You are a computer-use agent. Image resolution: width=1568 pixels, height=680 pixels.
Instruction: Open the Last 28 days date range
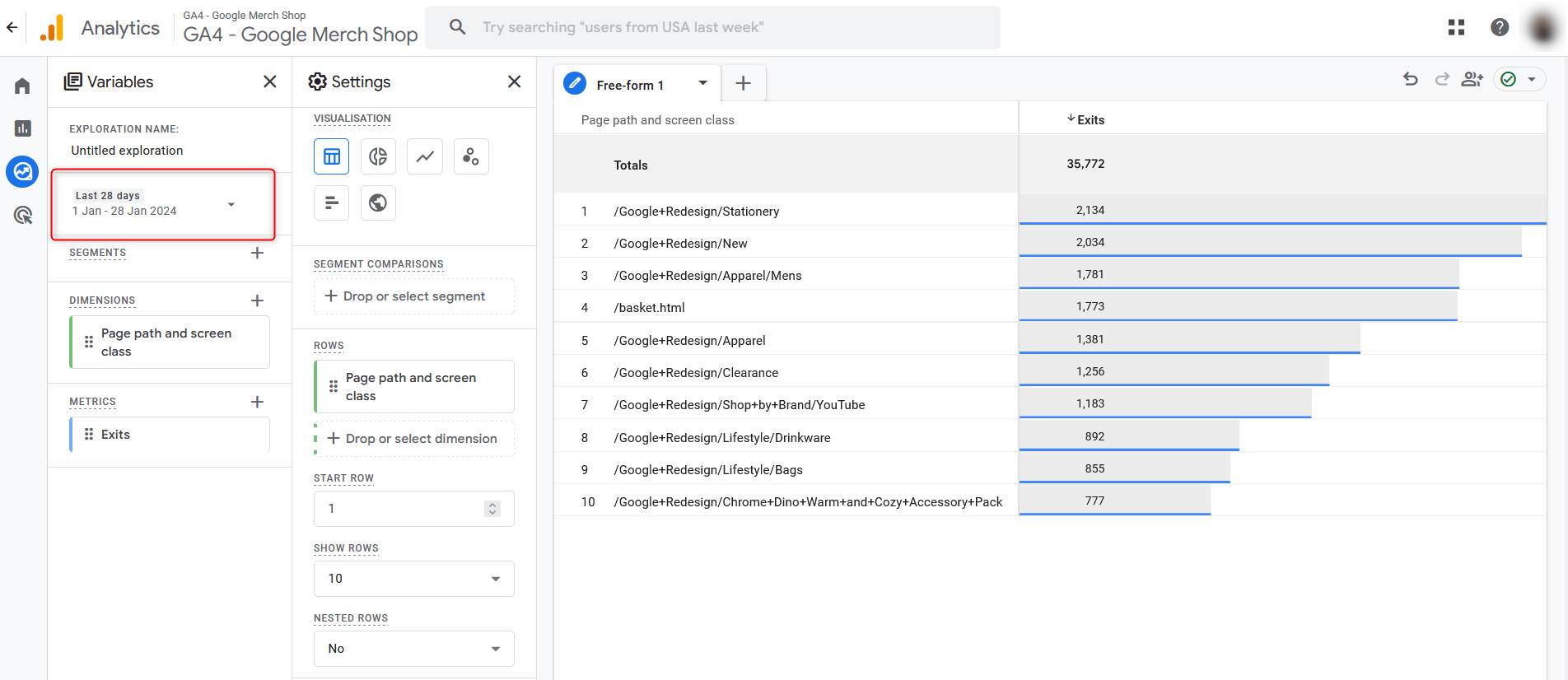pos(163,204)
